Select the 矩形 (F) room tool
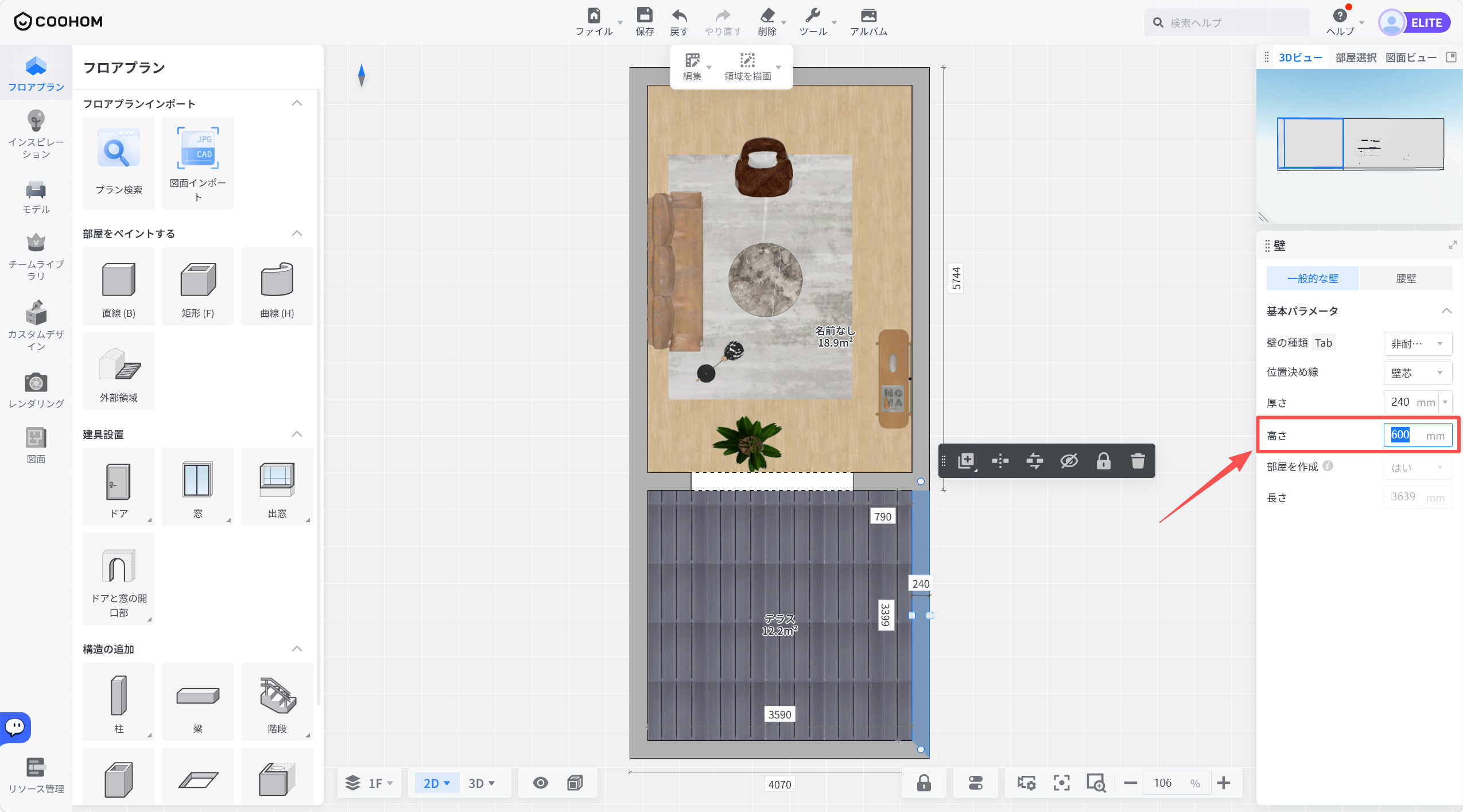Image resolution: width=1463 pixels, height=812 pixels. (198, 286)
